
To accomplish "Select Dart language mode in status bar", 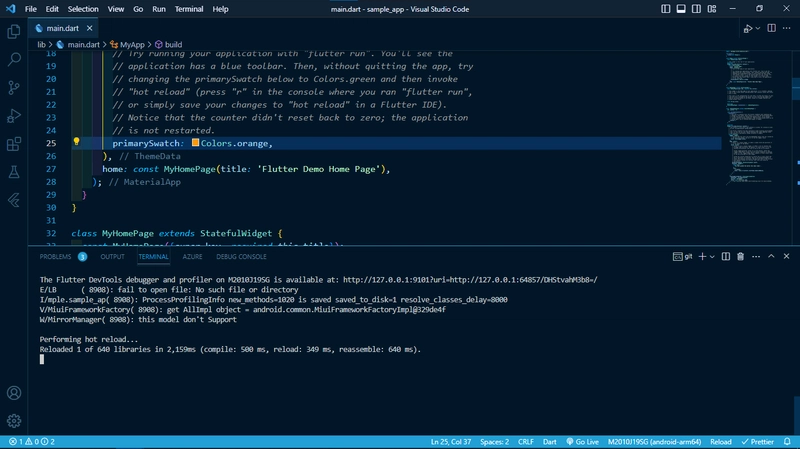I will pos(550,441).
